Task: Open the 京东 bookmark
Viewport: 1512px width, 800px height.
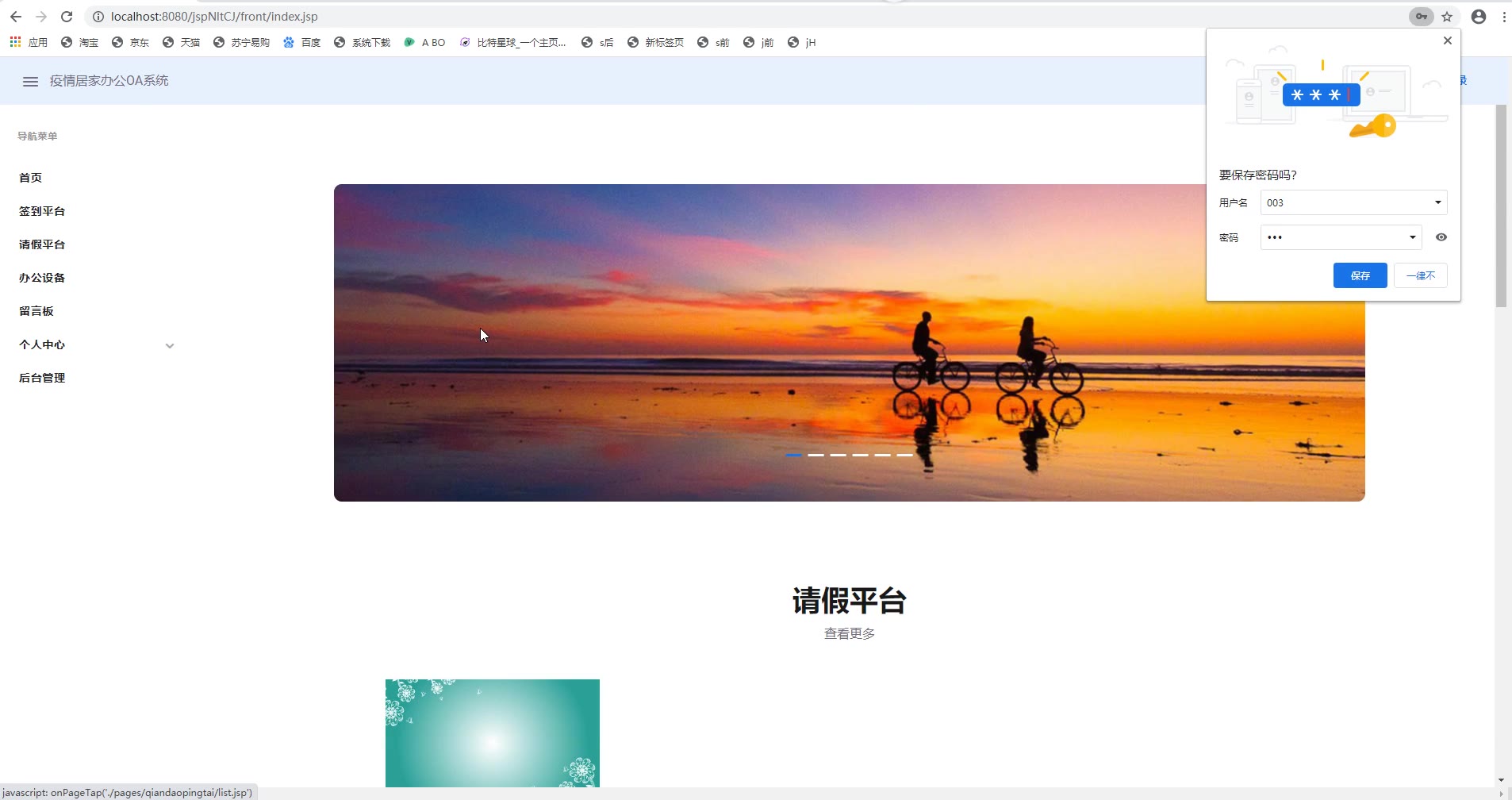Action: click(130, 42)
